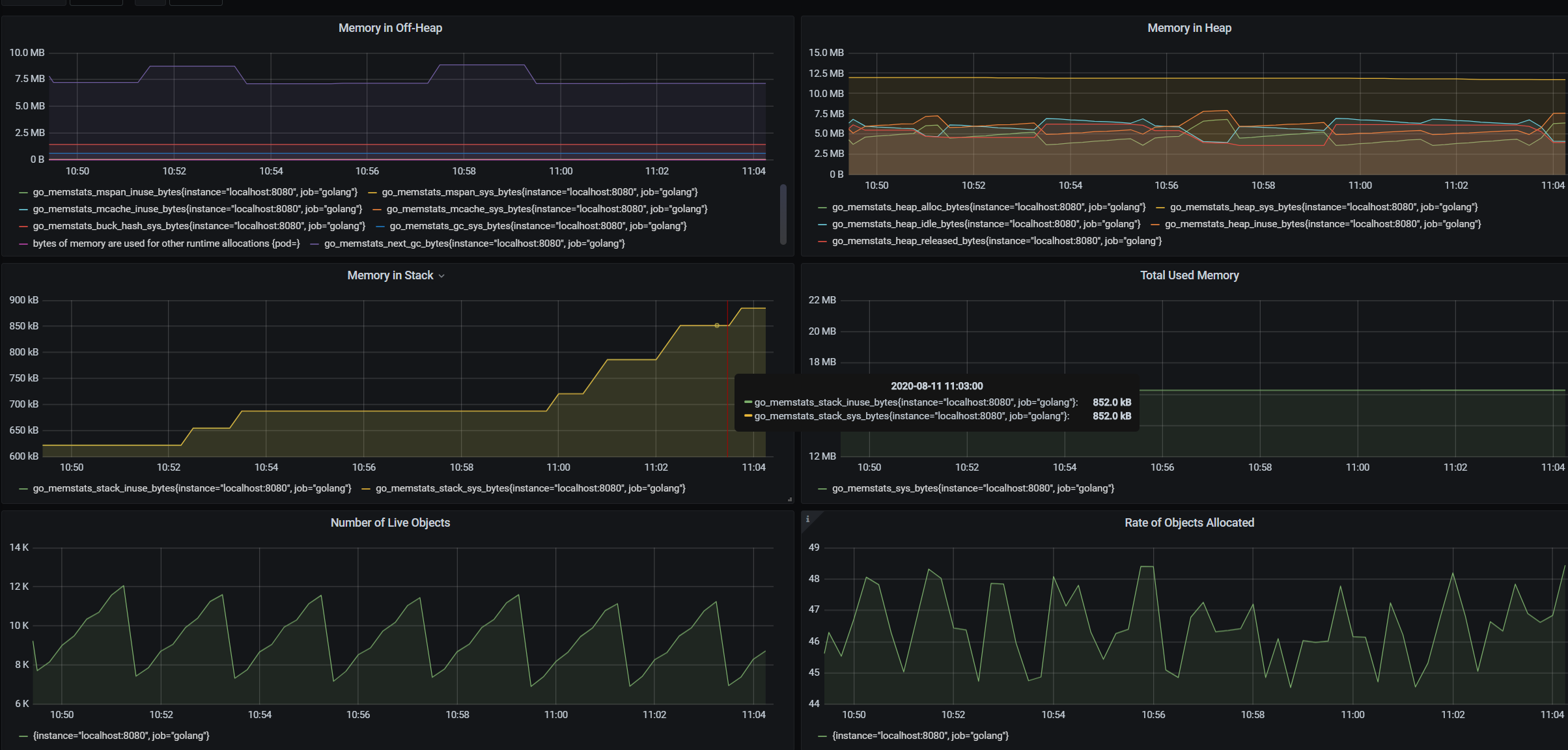Click the go_memstats_next_gc_bytes legend entry
The width and height of the screenshot is (1568, 750).
(x=474, y=243)
